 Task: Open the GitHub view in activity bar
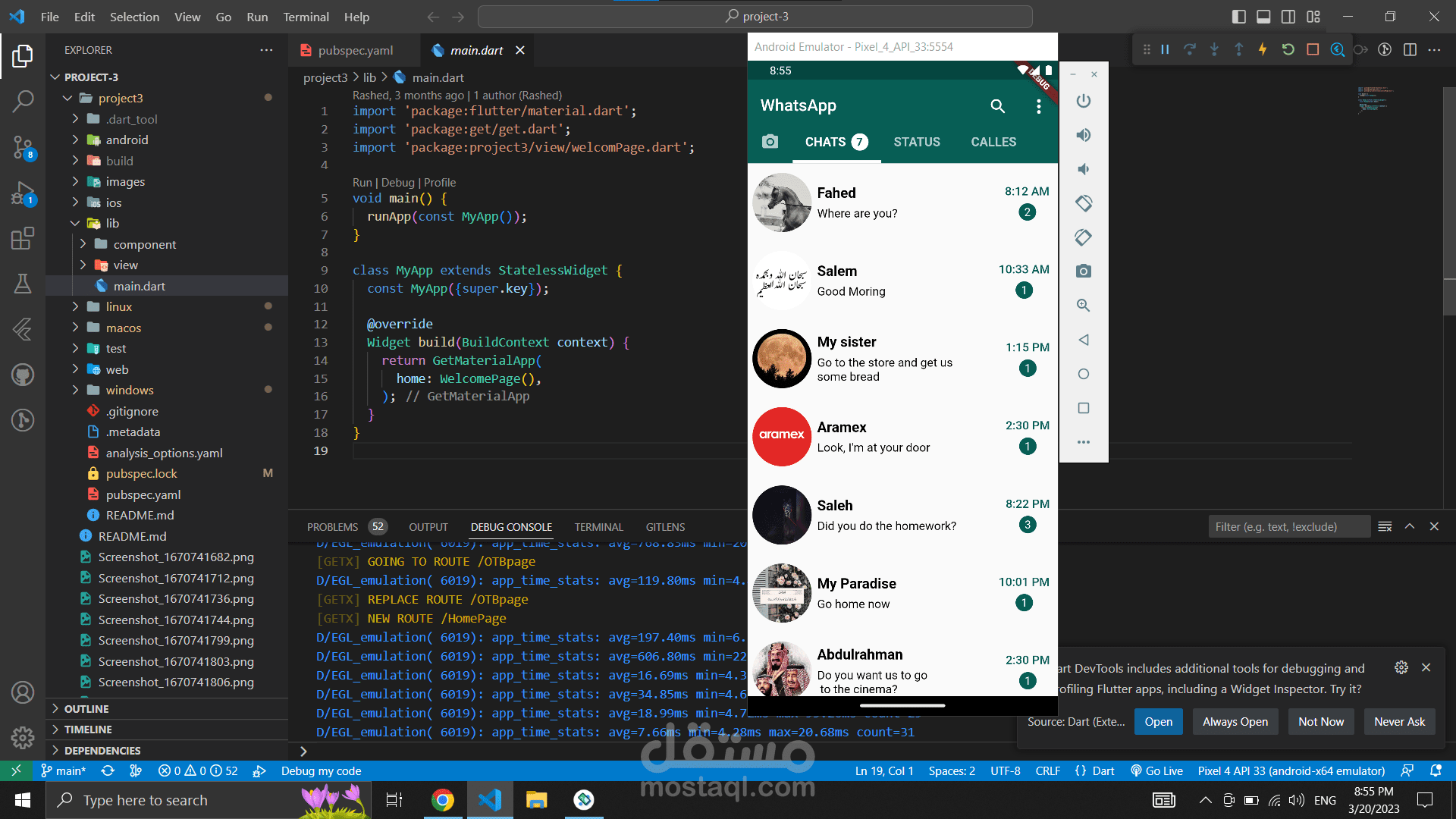click(x=23, y=375)
